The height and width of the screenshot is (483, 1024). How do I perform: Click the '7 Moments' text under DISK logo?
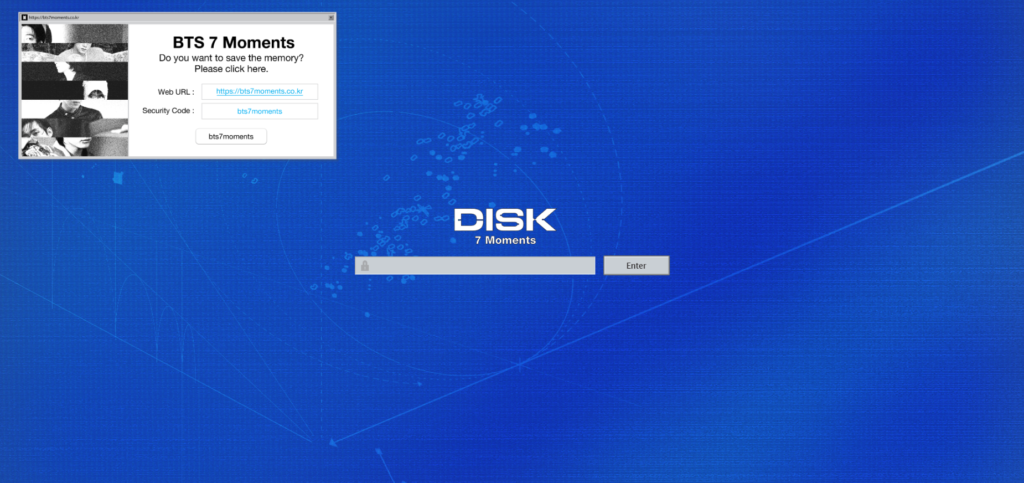[x=505, y=240]
